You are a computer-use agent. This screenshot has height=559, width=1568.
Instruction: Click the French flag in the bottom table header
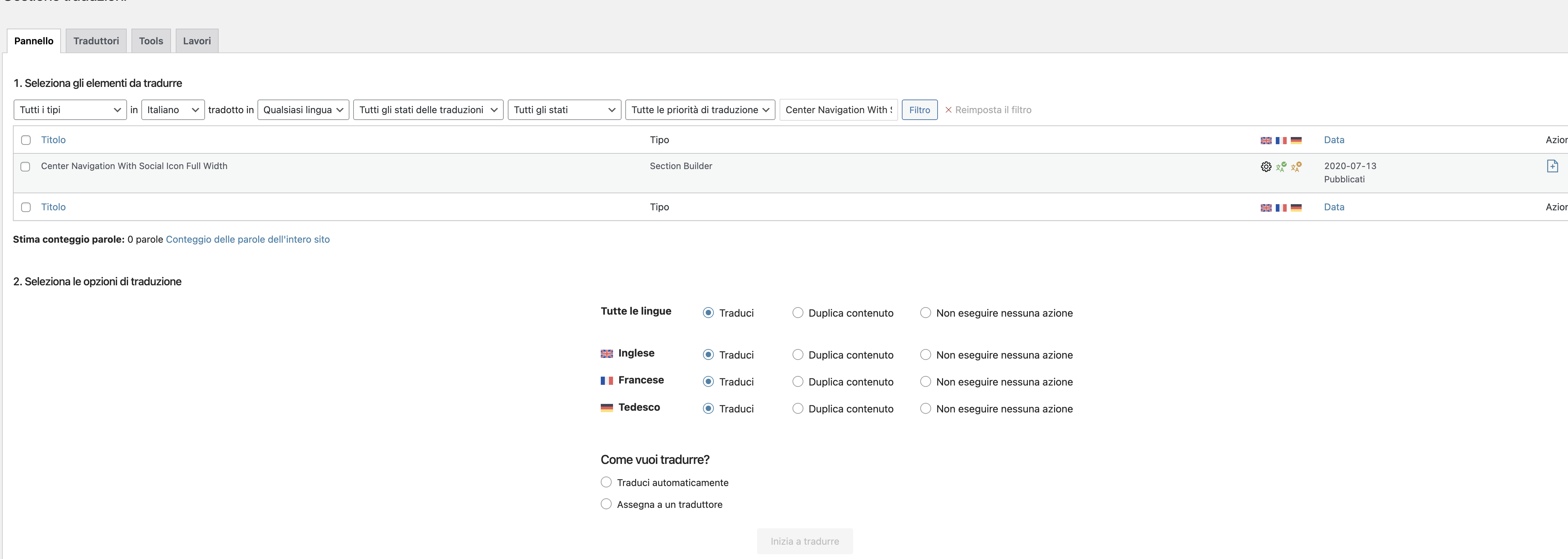(1281, 208)
